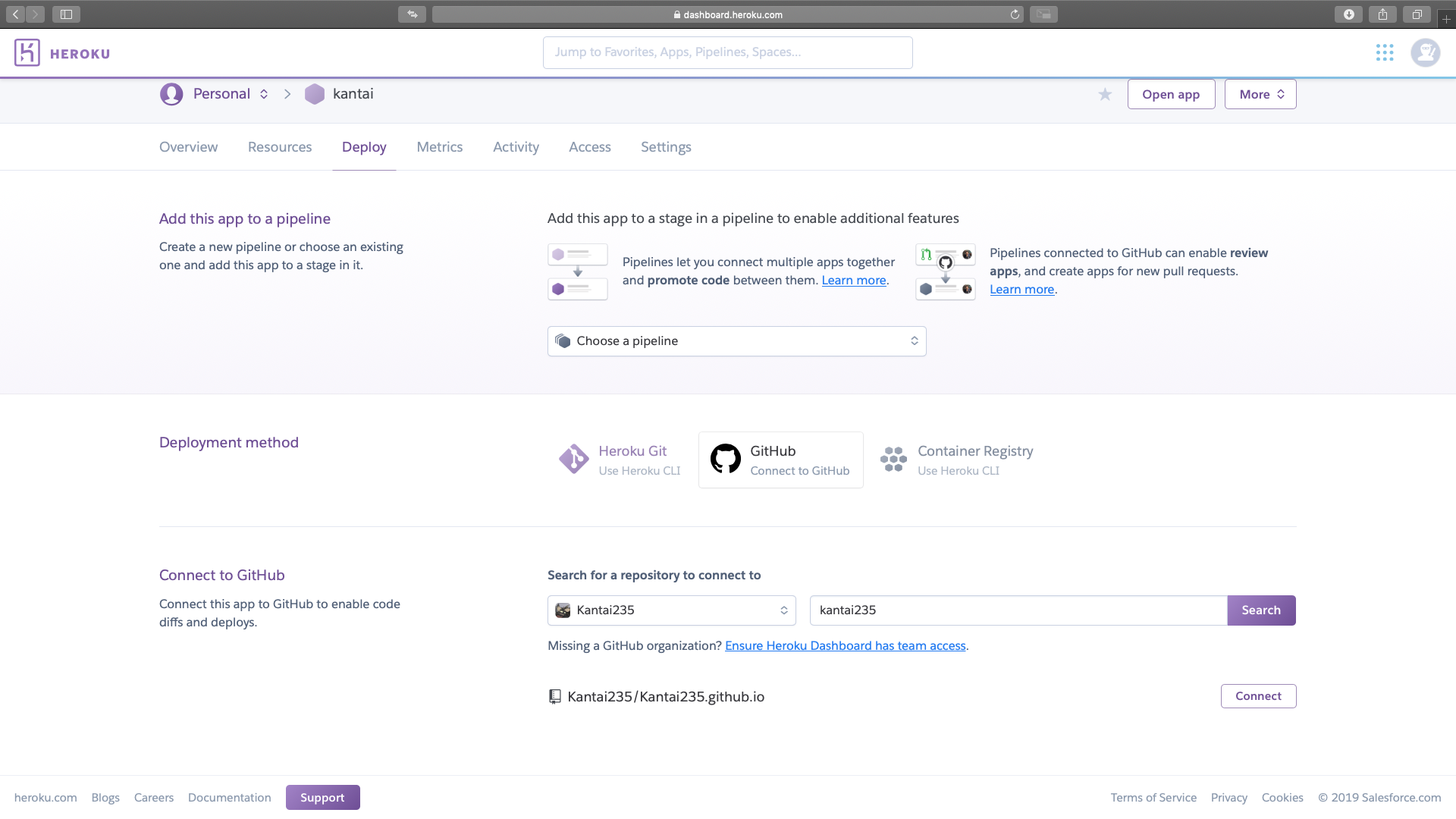Open Cookies footer link
The height and width of the screenshot is (819, 1456).
pos(1282,798)
